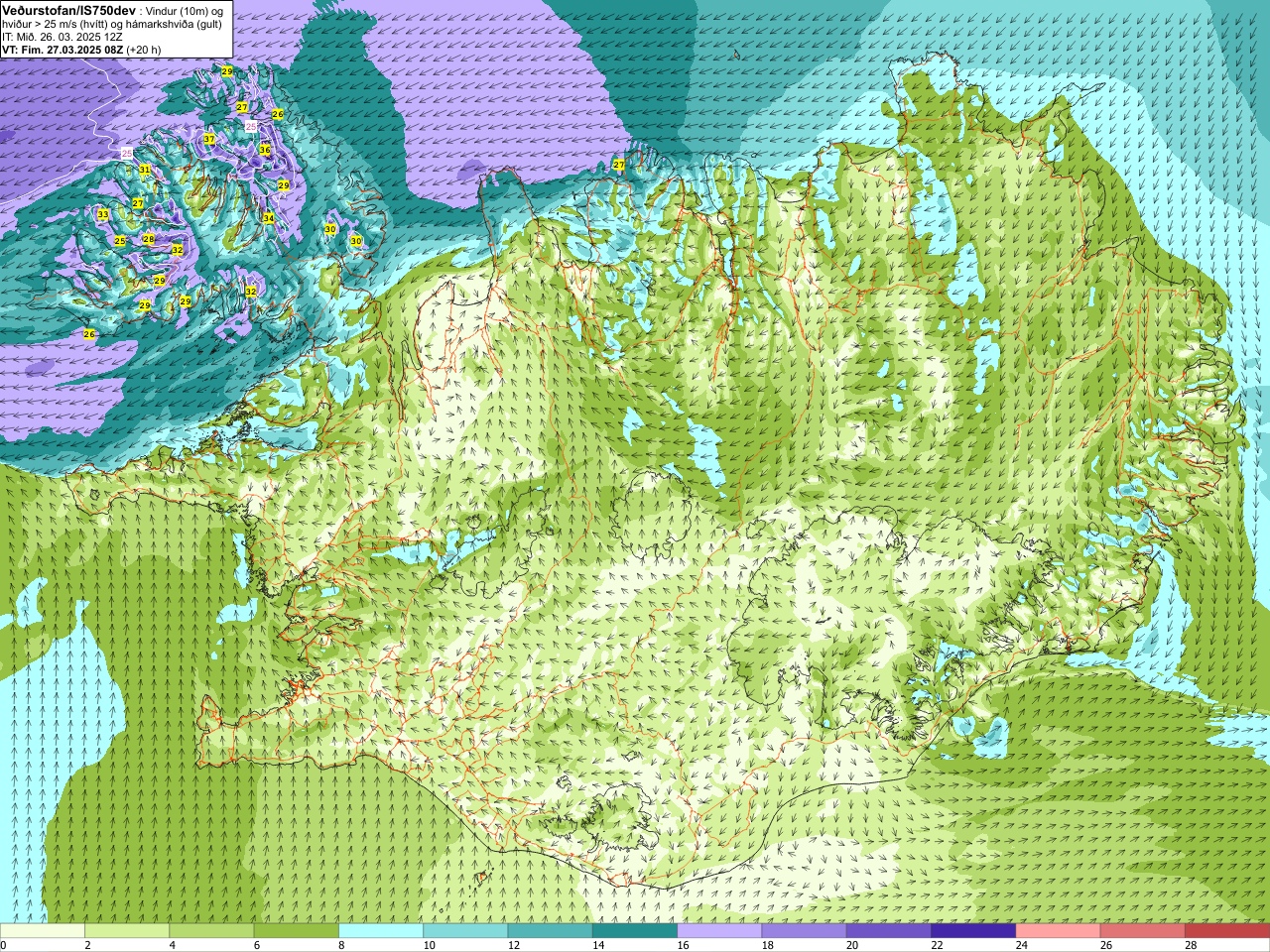Viewport: 1270px width, 952px height.
Task: Click the legend scale label "20"
Action: click(852, 945)
